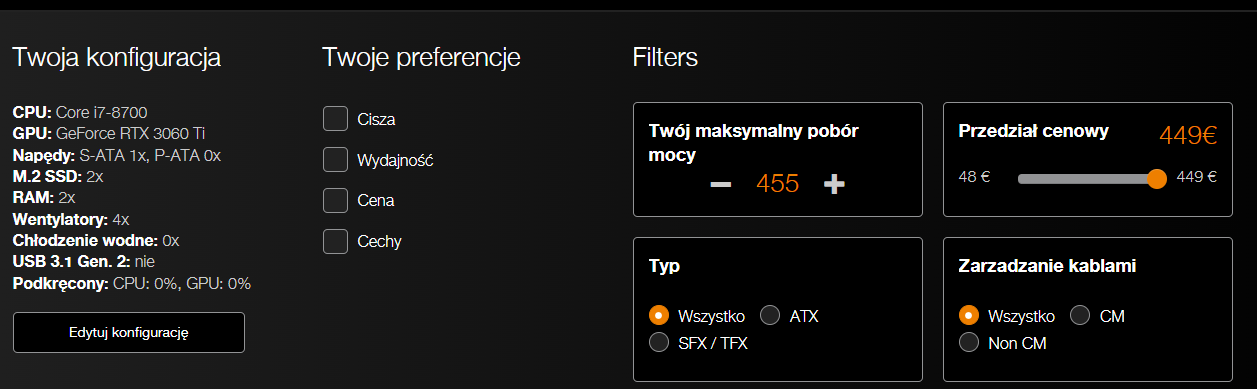1257x389 pixels.
Task: Toggle the Cechy preference checkbox
Action: click(335, 241)
